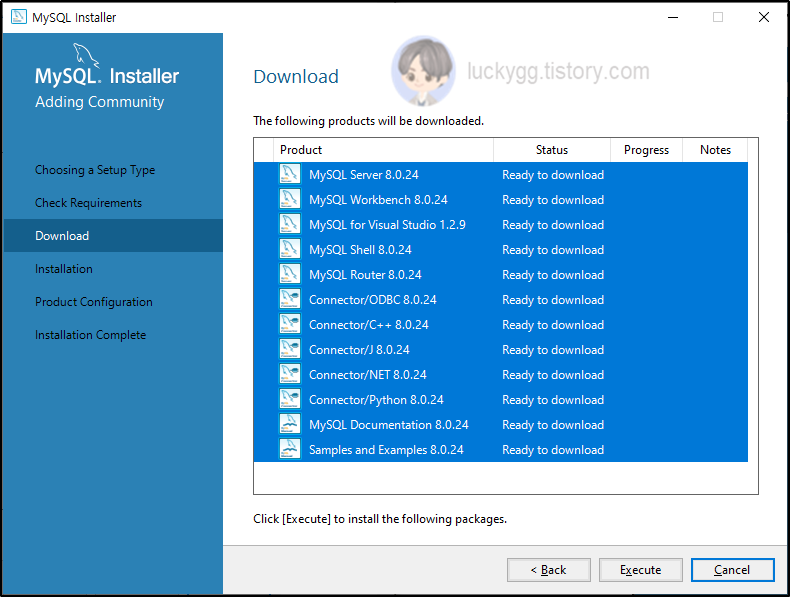Click the Connector/J 8.0.24 icon
Image resolution: width=790 pixels, height=597 pixels.
pyautogui.click(x=290, y=350)
